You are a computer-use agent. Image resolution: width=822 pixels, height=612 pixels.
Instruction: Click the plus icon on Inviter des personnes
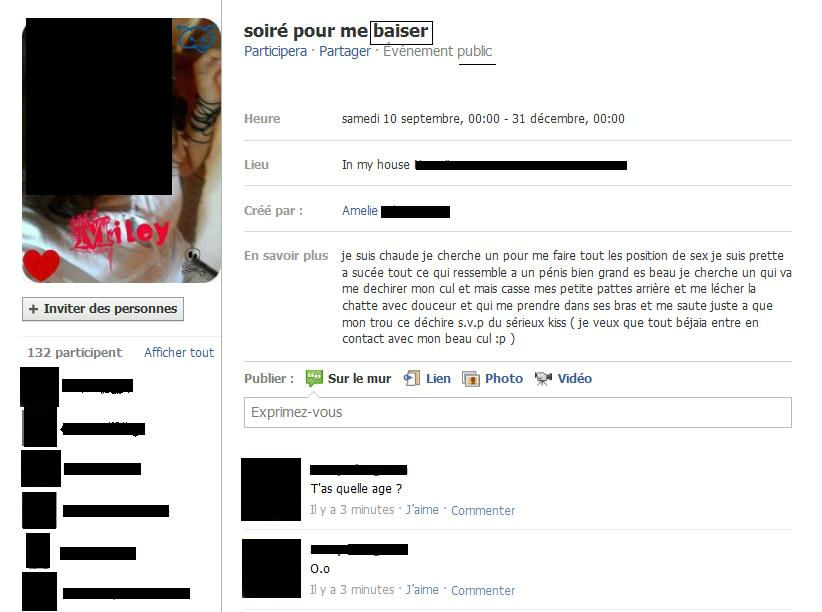coord(33,309)
